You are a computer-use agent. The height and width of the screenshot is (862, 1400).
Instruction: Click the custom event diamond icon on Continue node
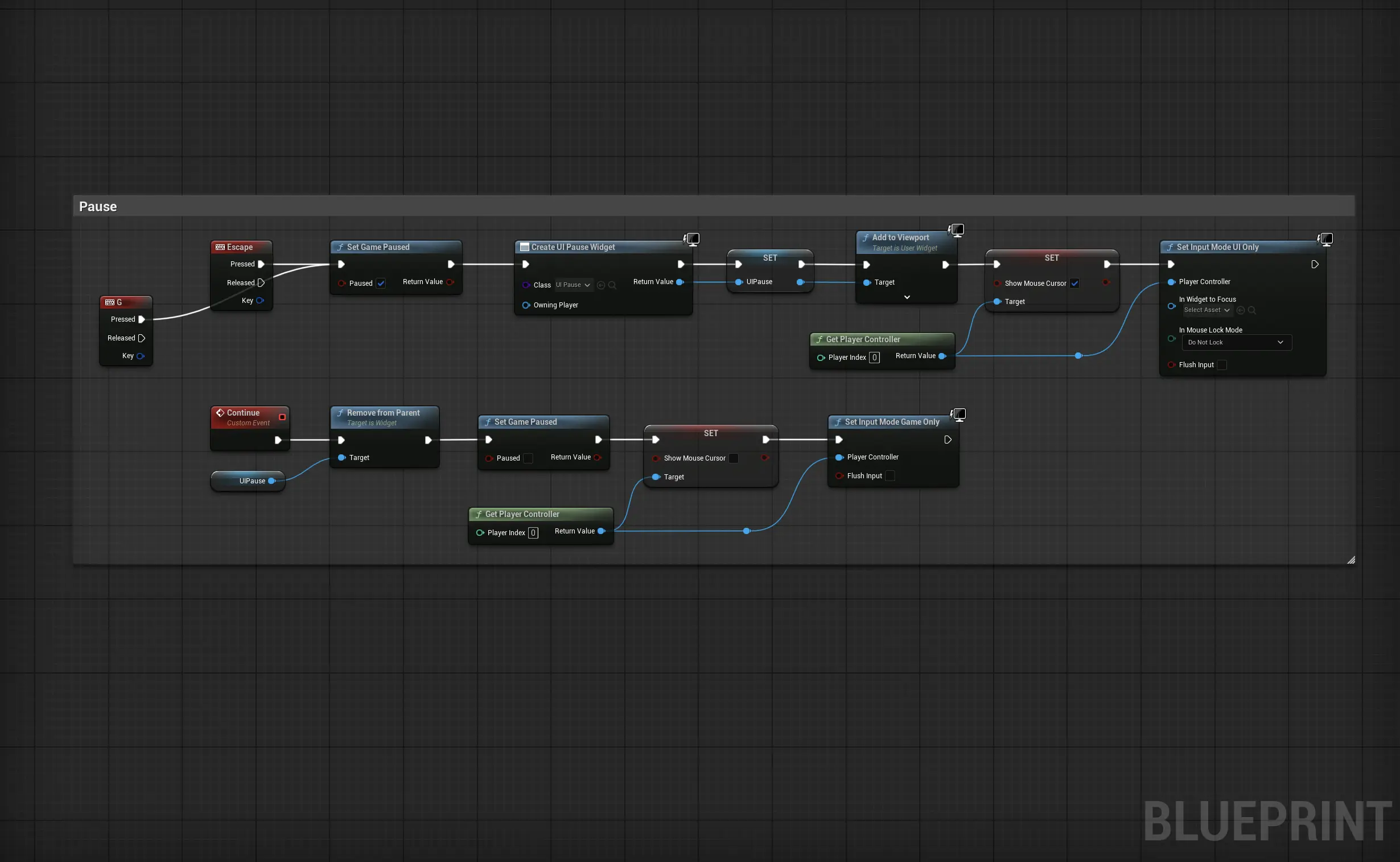click(221, 412)
